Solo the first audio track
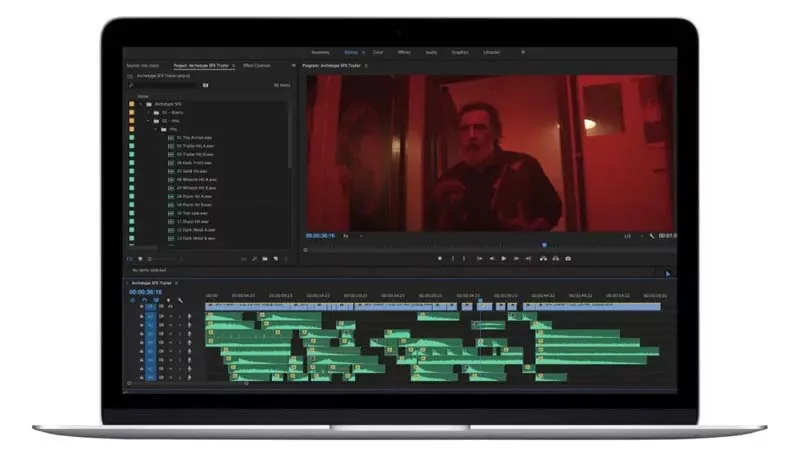 coord(180,316)
